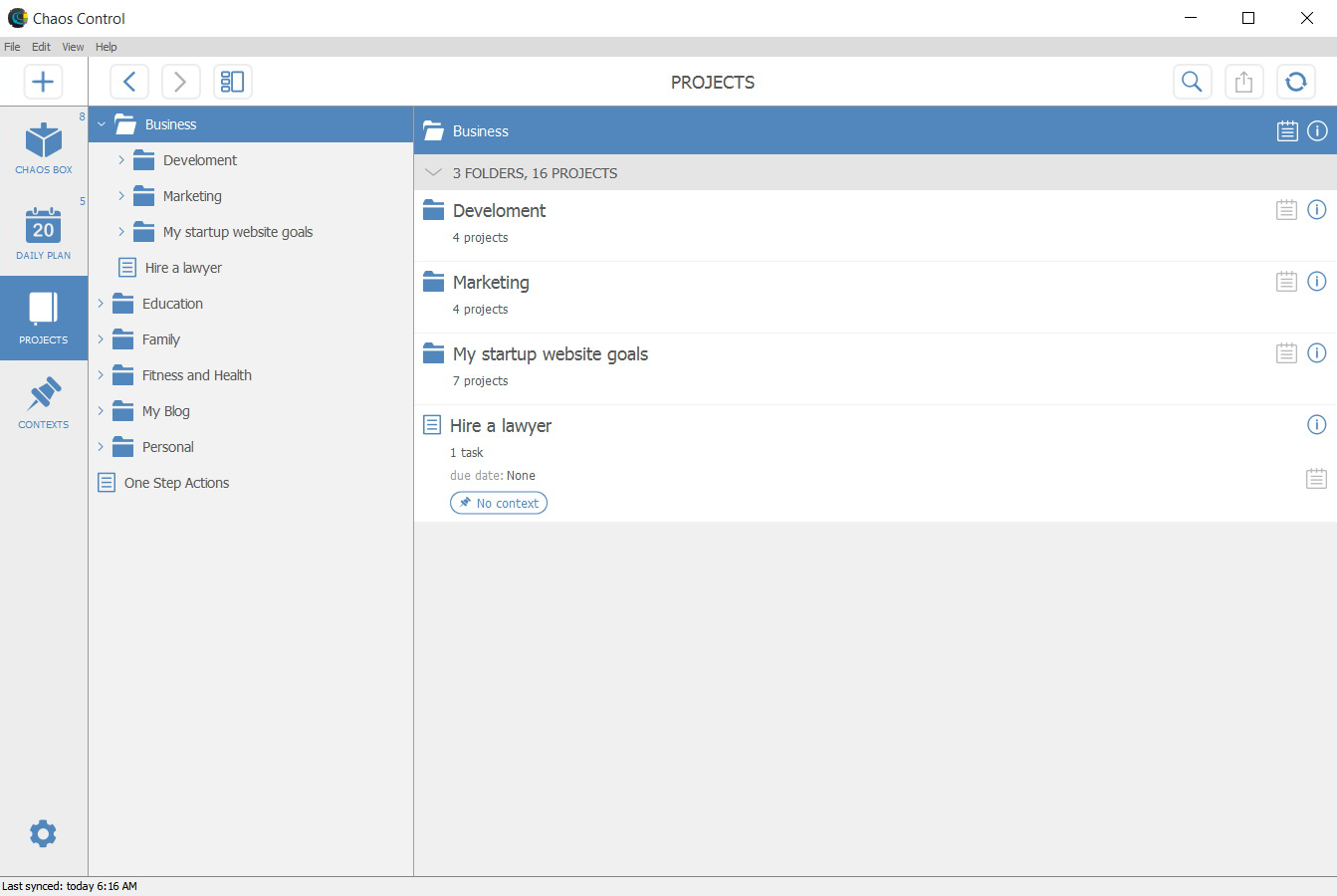1337x896 pixels.
Task: Open My startup website goals in main list
Action: [x=875, y=368]
